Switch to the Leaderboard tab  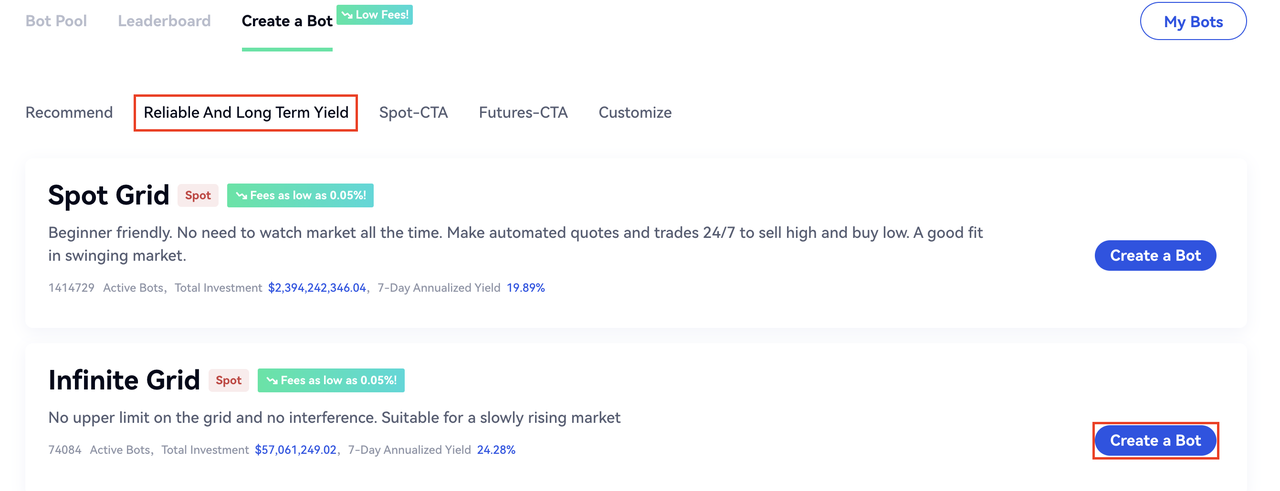click(164, 21)
